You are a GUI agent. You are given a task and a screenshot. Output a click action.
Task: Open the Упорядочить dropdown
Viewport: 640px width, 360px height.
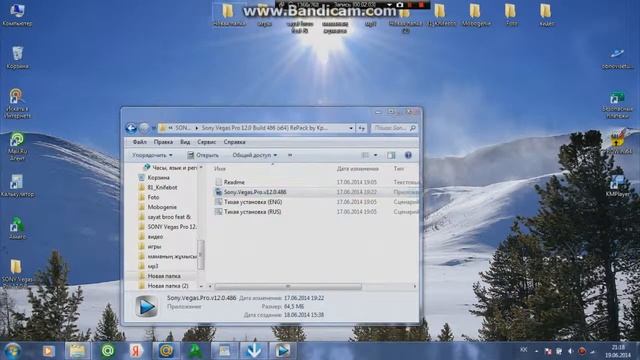tap(152, 155)
